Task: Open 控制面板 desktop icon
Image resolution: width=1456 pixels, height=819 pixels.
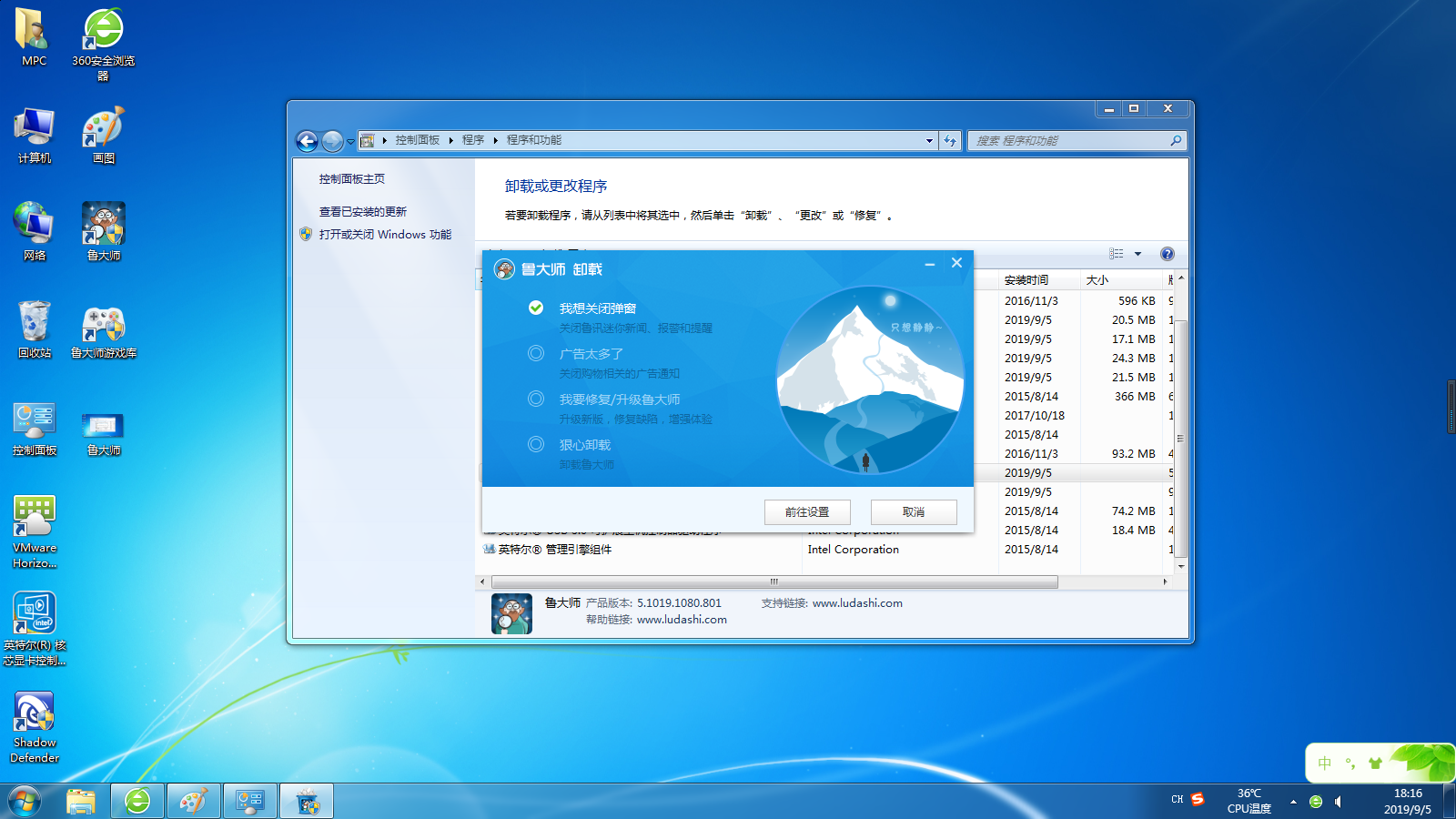Action: 34,428
